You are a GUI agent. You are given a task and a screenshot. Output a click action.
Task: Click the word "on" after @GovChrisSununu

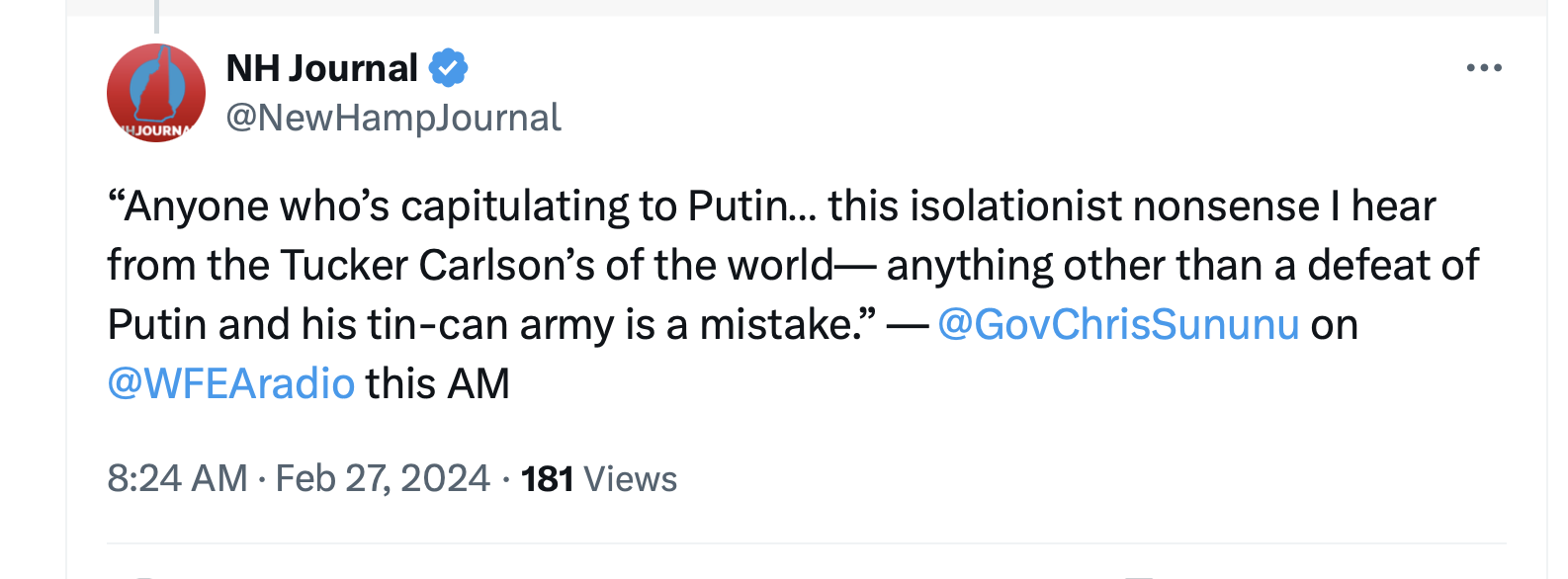coord(1334,325)
